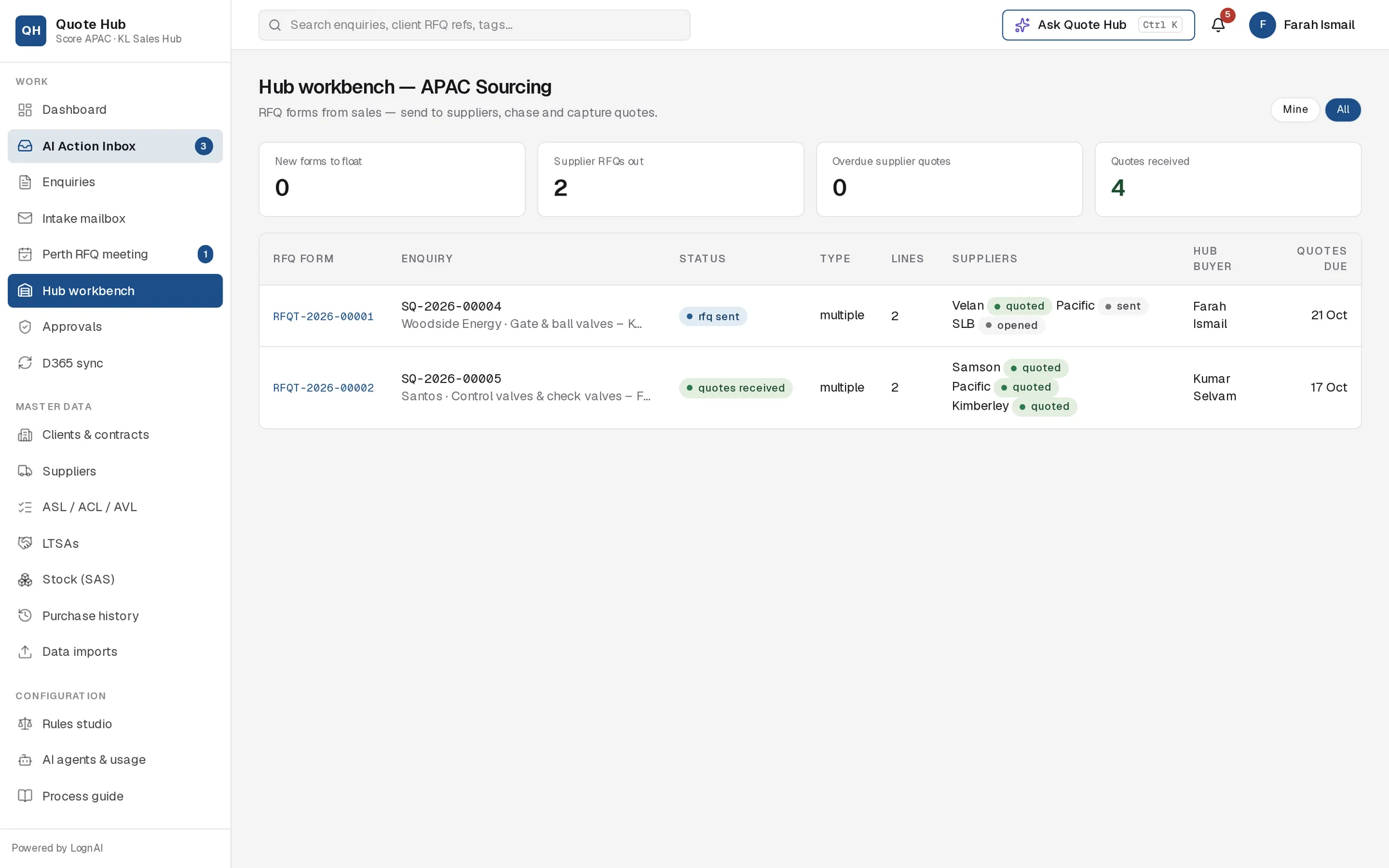Viewport: 1389px width, 868px height.
Task: Click the 'quotes received' status badge
Action: [735, 388]
